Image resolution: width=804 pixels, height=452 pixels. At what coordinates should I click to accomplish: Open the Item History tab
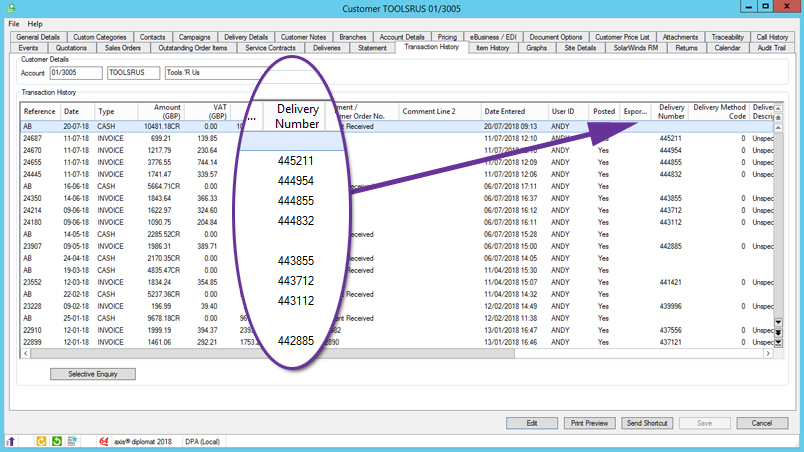point(493,48)
